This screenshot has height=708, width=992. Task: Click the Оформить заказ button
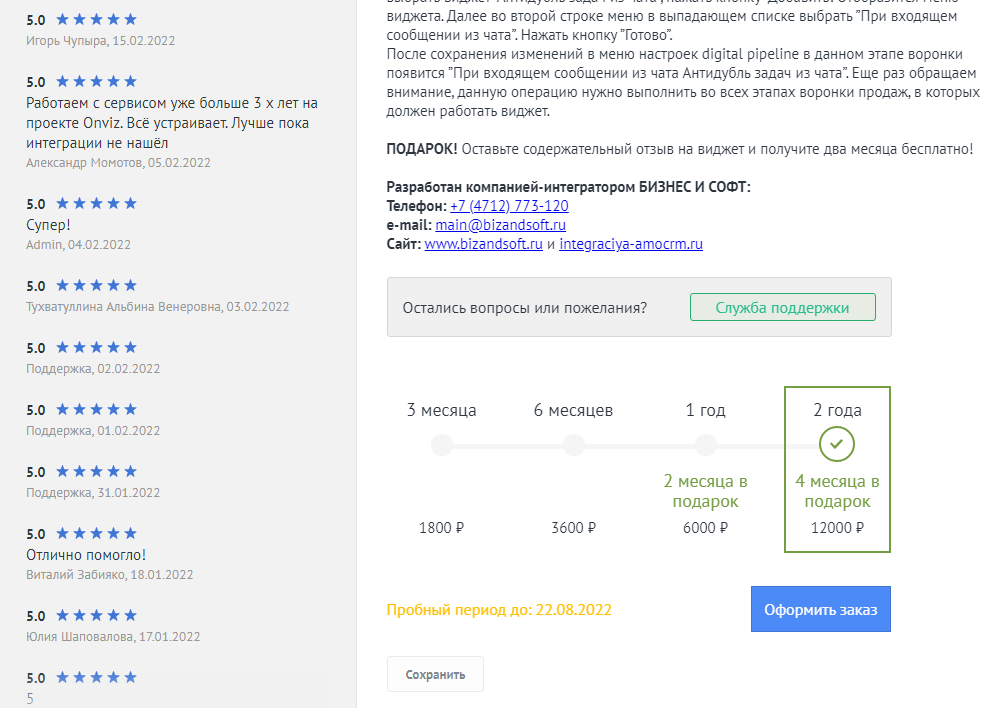tap(821, 609)
